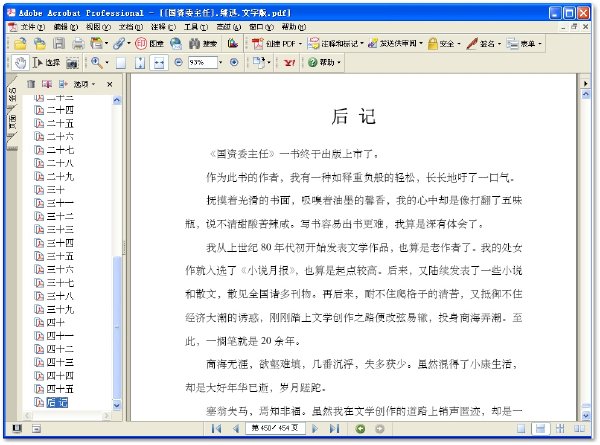This screenshot has width=600, height=445.
Task: Click the full screen icon in status bar
Action: tap(17, 429)
